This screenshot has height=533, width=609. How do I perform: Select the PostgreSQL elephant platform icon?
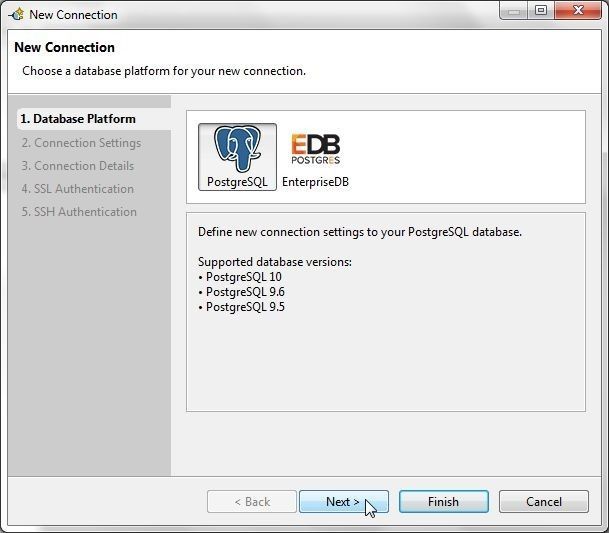point(237,149)
